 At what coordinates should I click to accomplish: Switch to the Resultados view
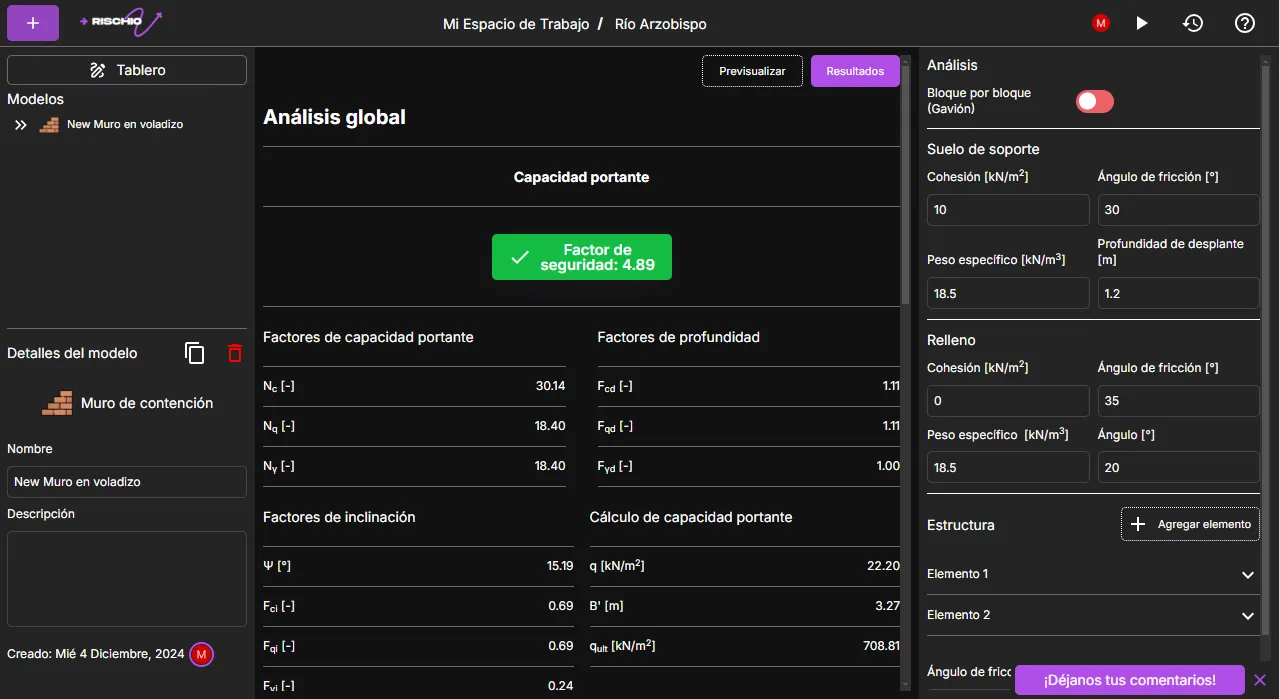click(854, 71)
